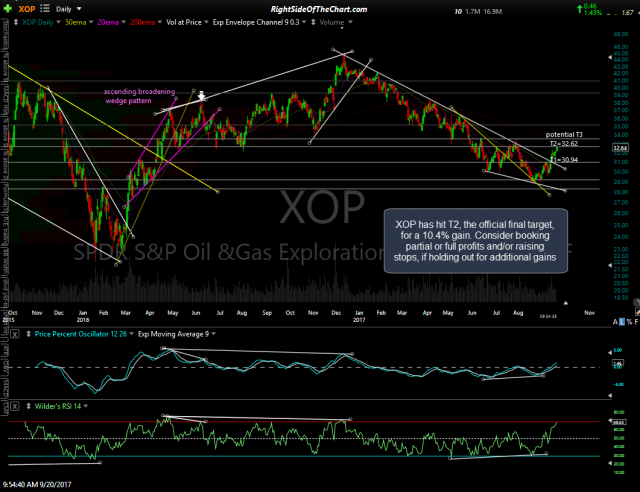
Task: Click the scale arrow near oscillator 5.00 level
Action: click(610, 352)
